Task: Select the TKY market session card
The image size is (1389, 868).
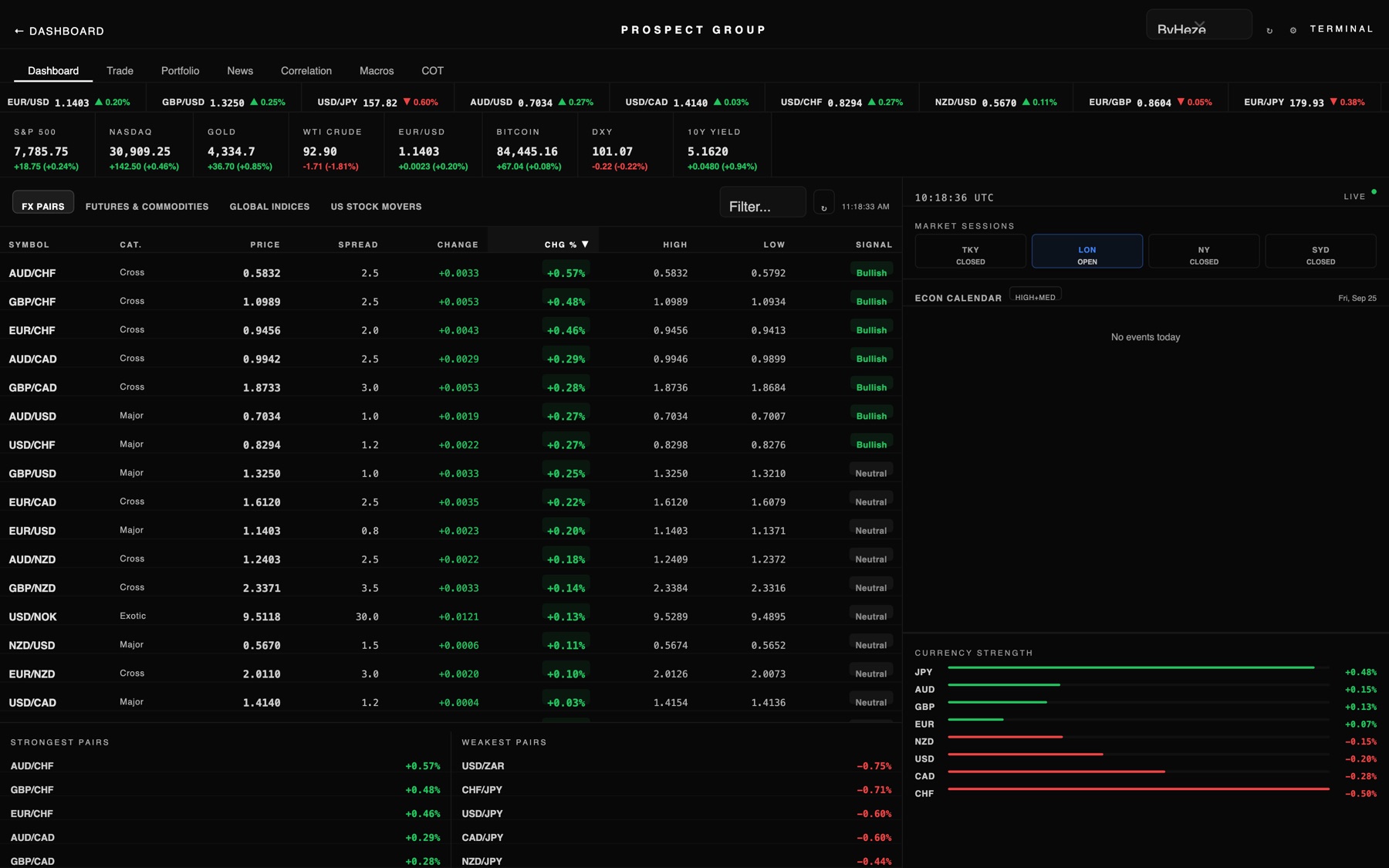Action: (x=970, y=252)
